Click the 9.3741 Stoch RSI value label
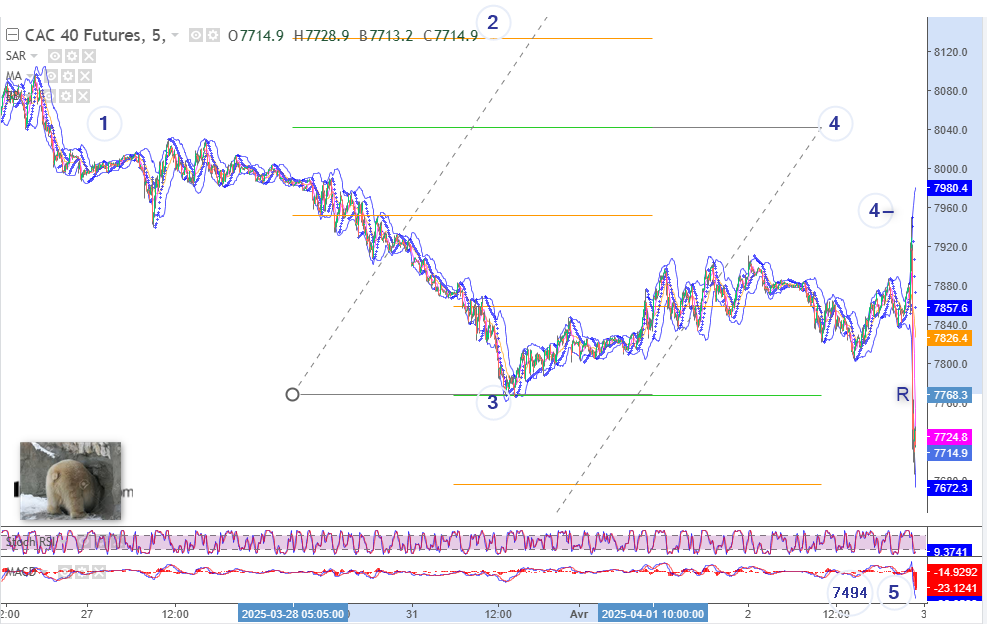The image size is (987, 624). click(950, 552)
